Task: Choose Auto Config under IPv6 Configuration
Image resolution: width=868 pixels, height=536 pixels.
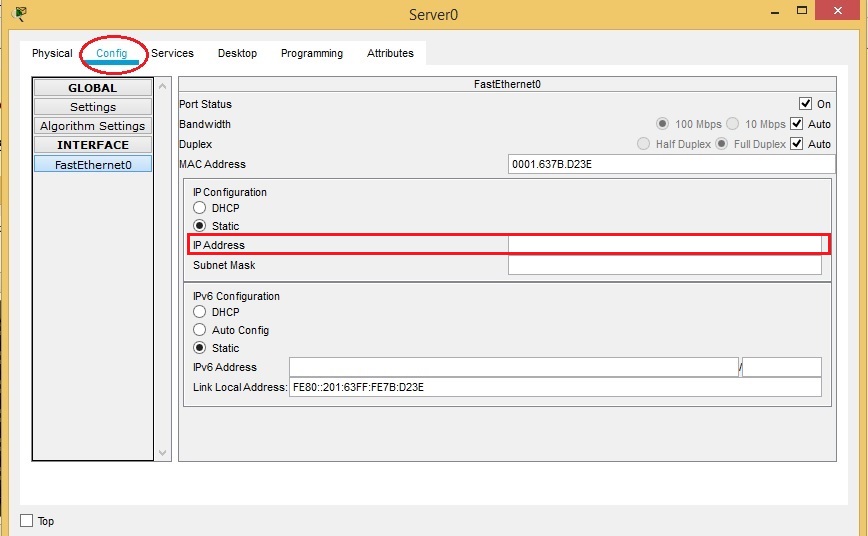Action: [x=200, y=330]
